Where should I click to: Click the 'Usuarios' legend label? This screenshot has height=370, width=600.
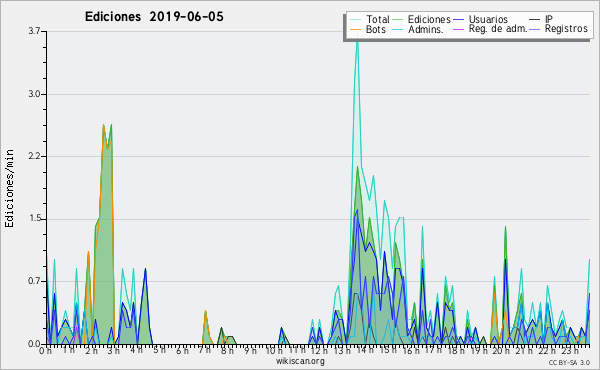(488, 19)
